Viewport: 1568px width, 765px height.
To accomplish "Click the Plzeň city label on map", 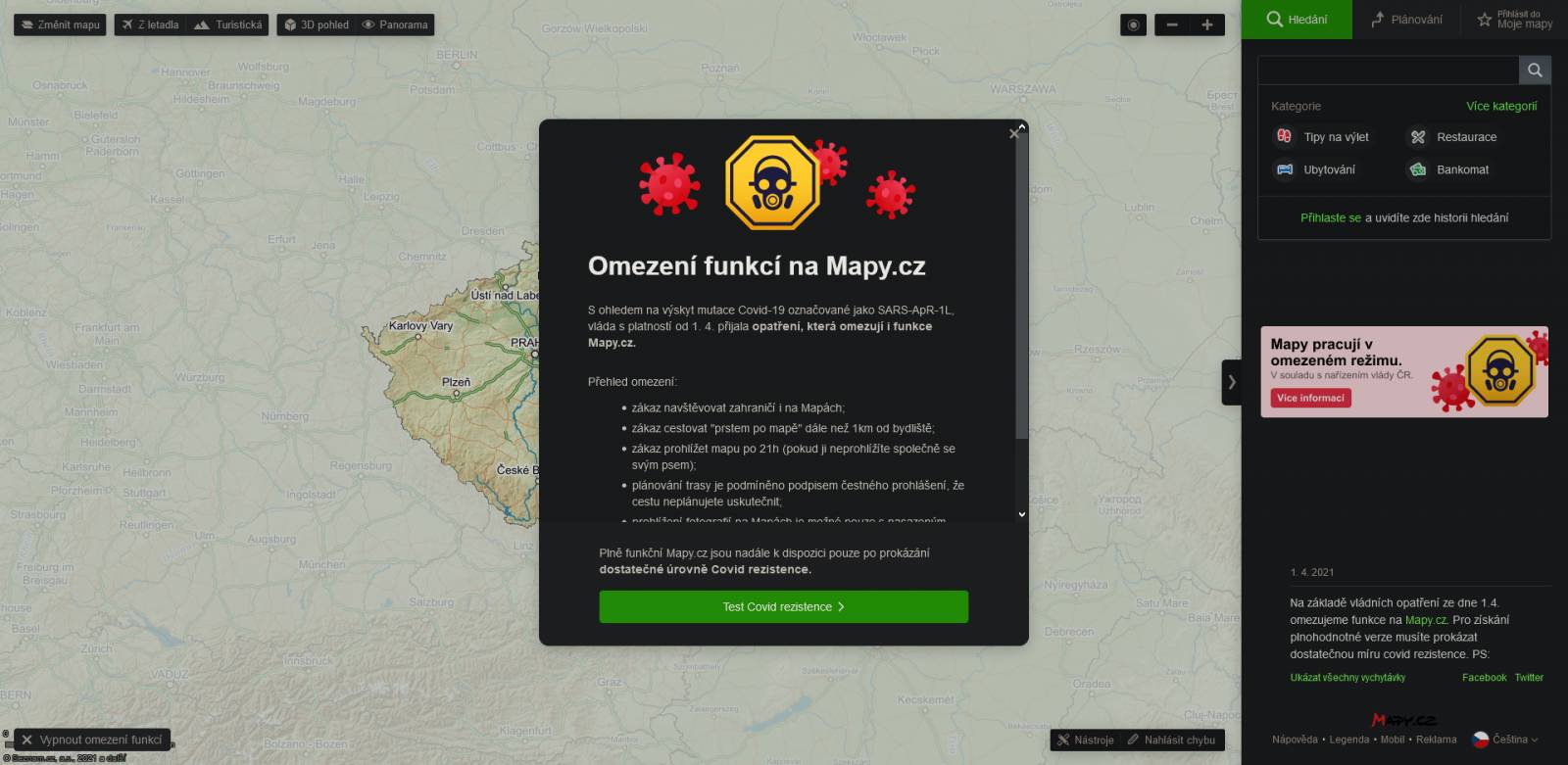I will (456, 382).
